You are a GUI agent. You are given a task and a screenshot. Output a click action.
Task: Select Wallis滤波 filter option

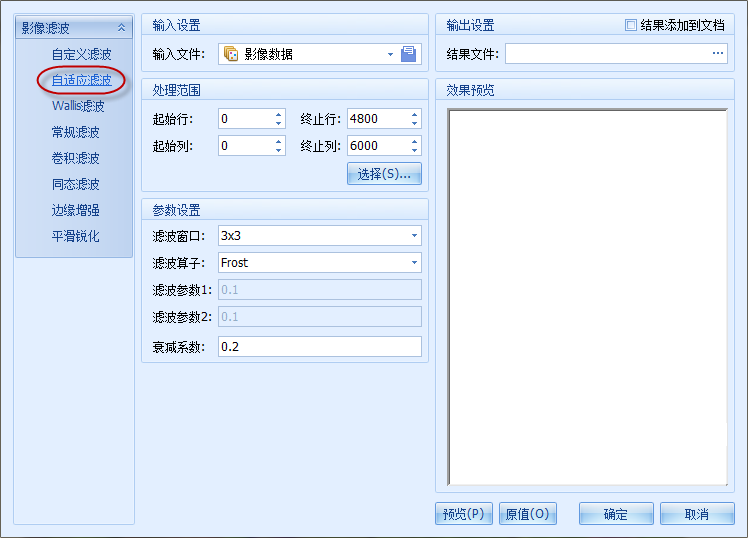point(77,106)
